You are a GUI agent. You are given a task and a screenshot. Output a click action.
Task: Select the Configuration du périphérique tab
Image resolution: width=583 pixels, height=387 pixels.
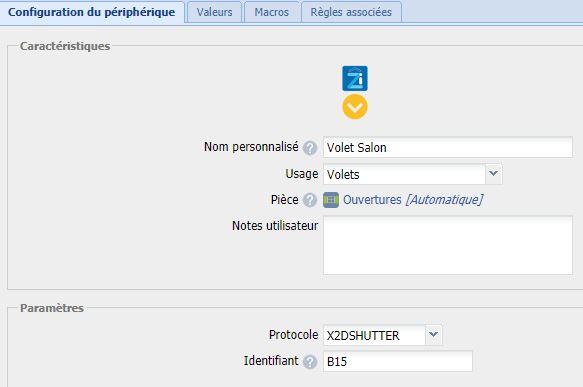pyautogui.click(x=91, y=12)
